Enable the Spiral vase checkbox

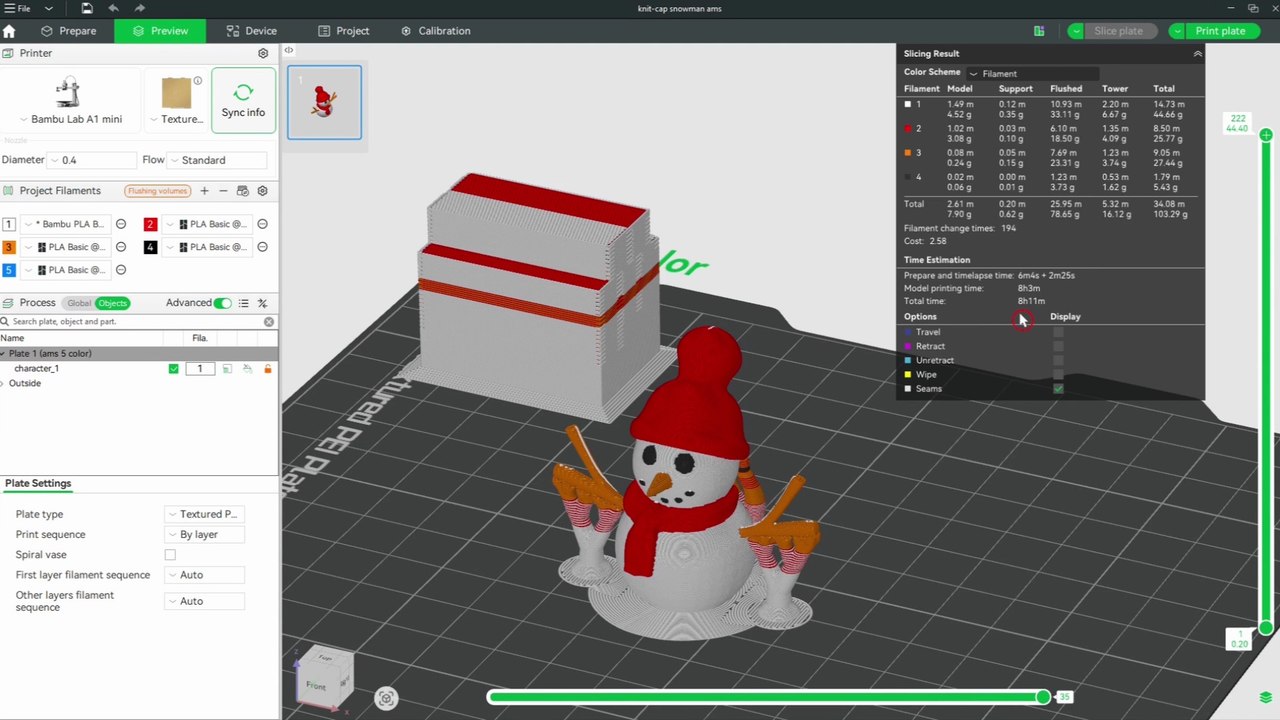170,555
